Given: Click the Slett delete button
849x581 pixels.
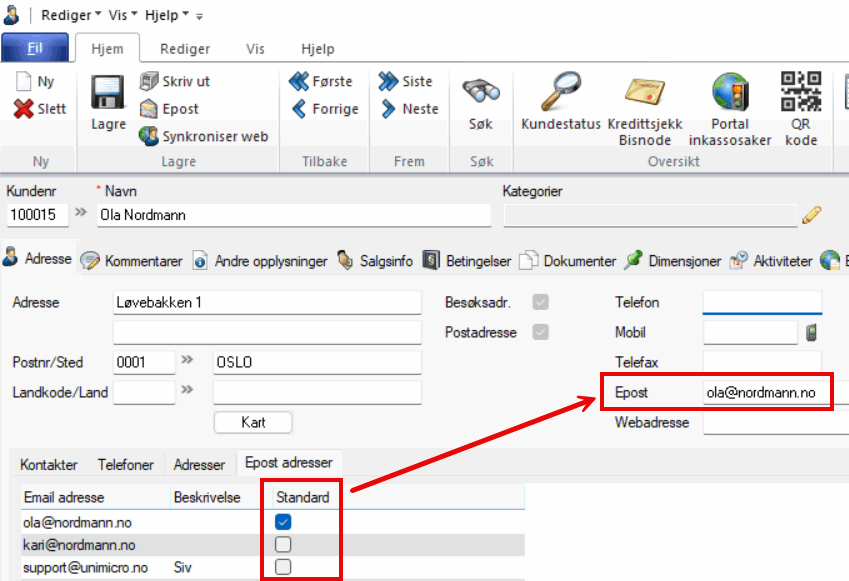Looking at the screenshot, I should (x=41, y=109).
